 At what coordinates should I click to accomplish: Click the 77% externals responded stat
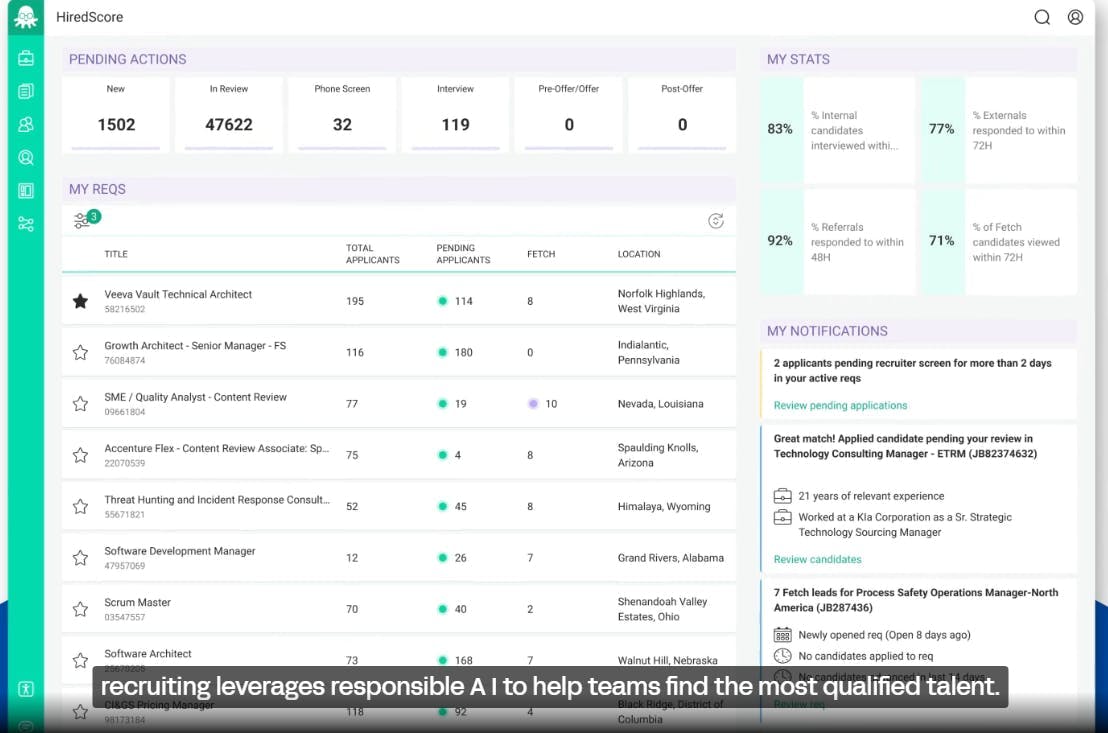click(1000, 130)
